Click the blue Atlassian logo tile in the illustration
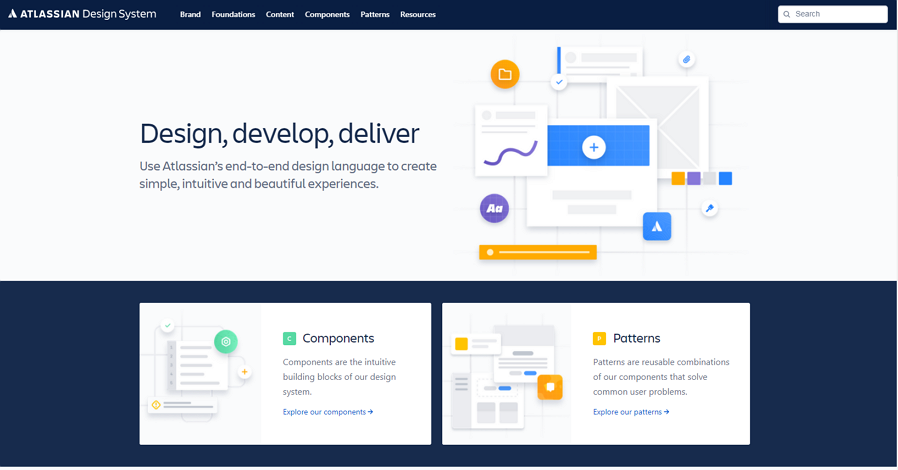This screenshot has height=470, width=898. (x=657, y=226)
